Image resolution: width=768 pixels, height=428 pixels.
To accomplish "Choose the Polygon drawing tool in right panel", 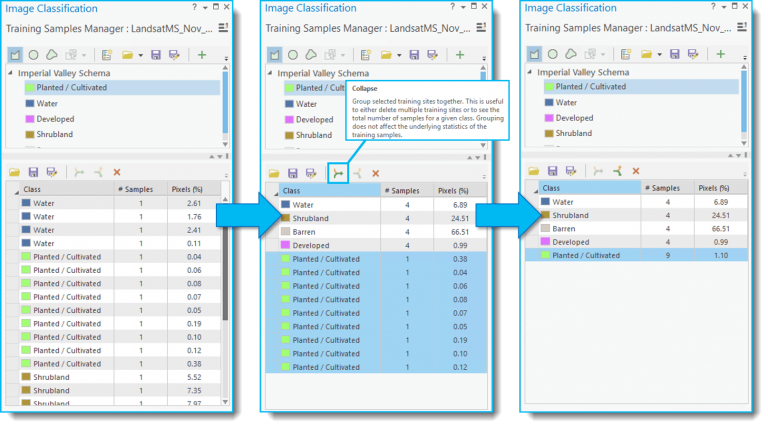I will (x=571, y=54).
